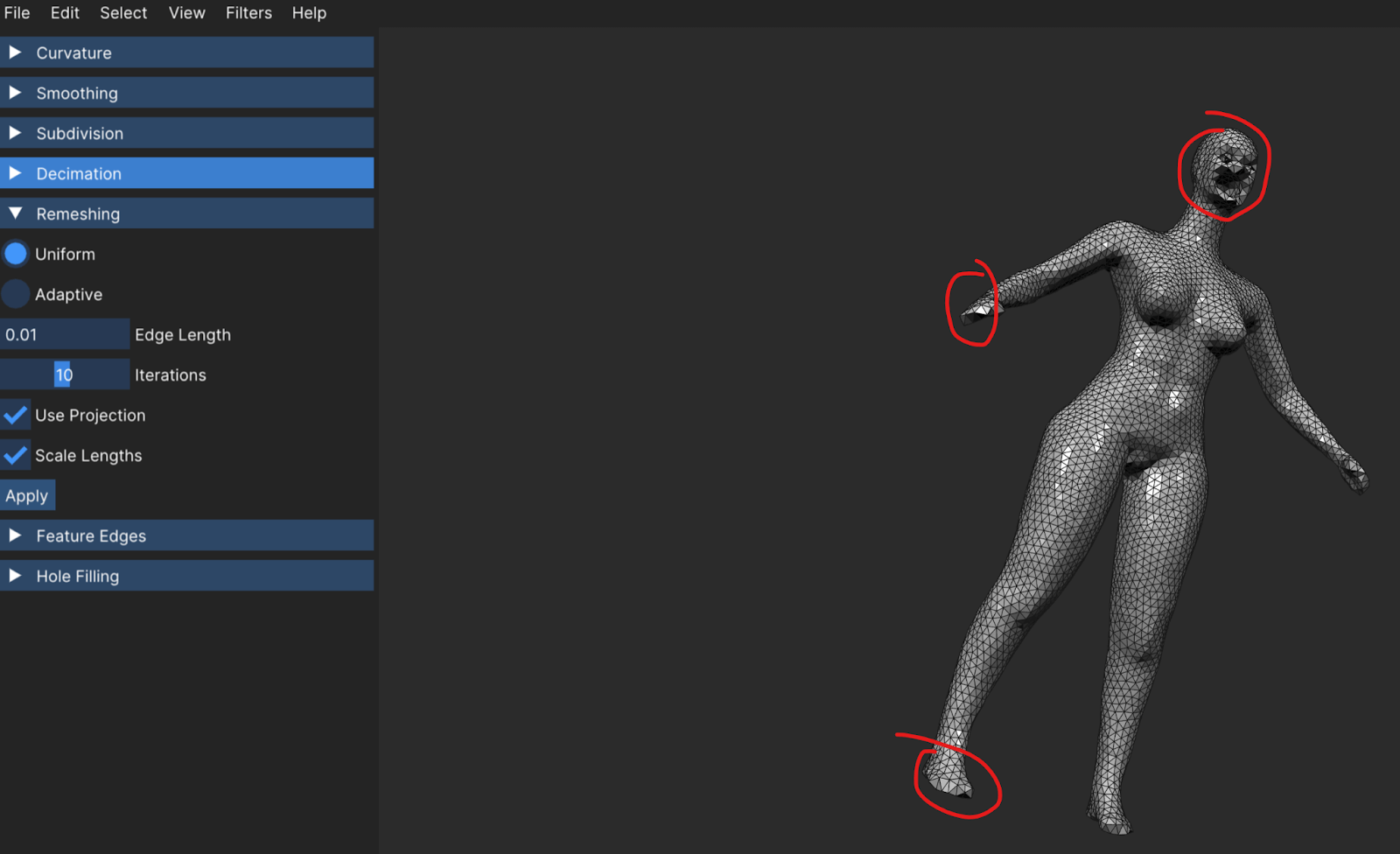Select the Adaptive remeshing option

[16, 295]
